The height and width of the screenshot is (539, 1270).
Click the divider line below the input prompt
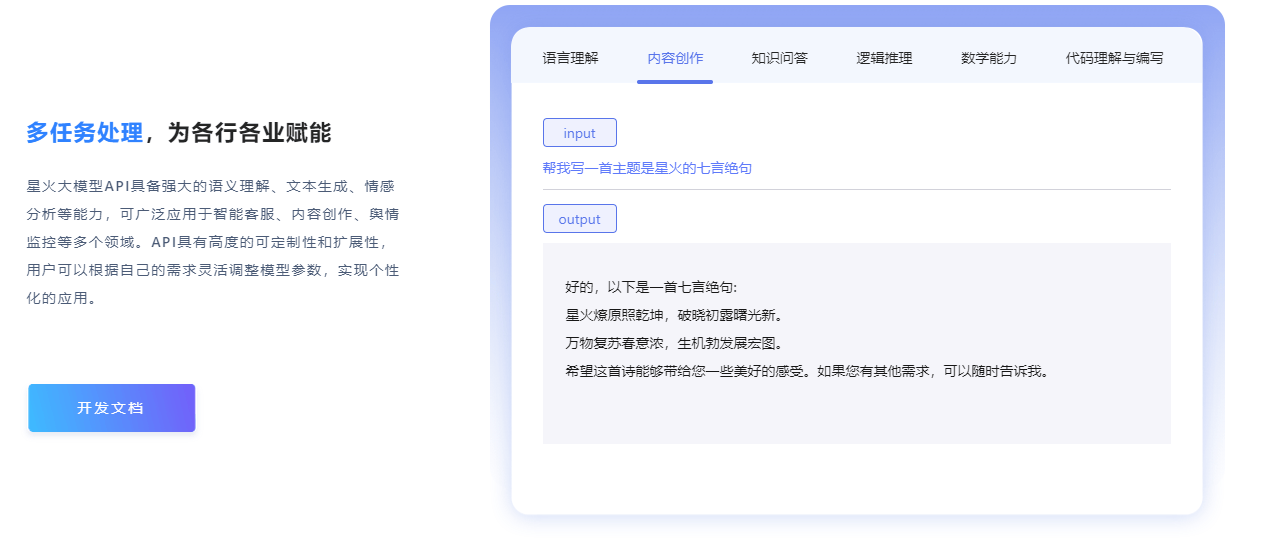pos(856,189)
